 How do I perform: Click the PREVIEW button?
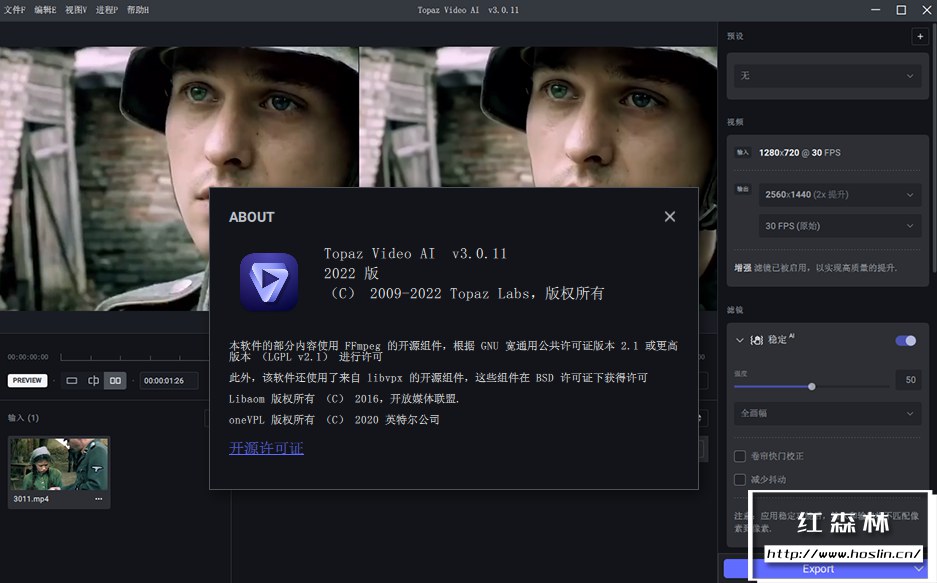click(27, 381)
